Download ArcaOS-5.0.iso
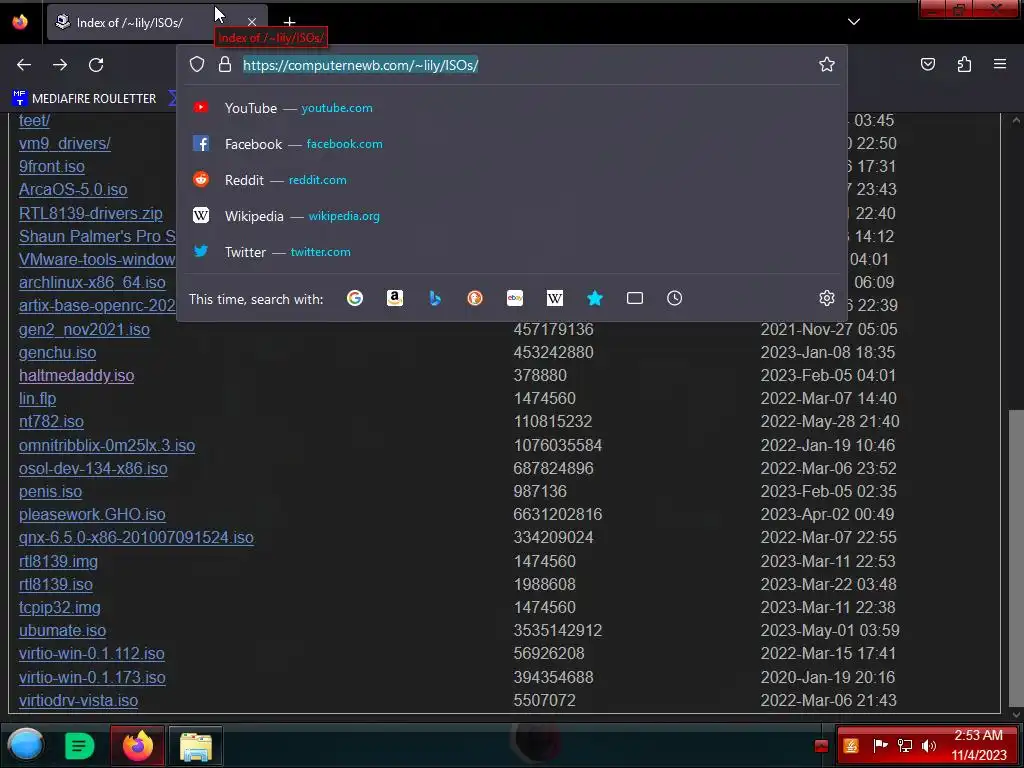The image size is (1024, 768). (73, 189)
